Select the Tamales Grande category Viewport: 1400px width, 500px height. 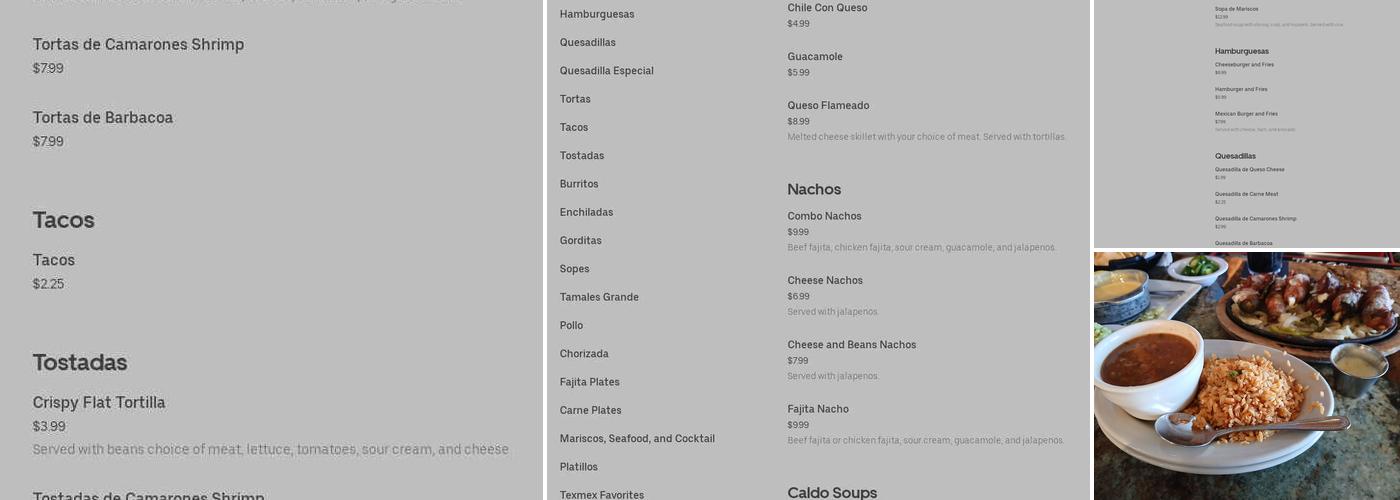coord(599,297)
